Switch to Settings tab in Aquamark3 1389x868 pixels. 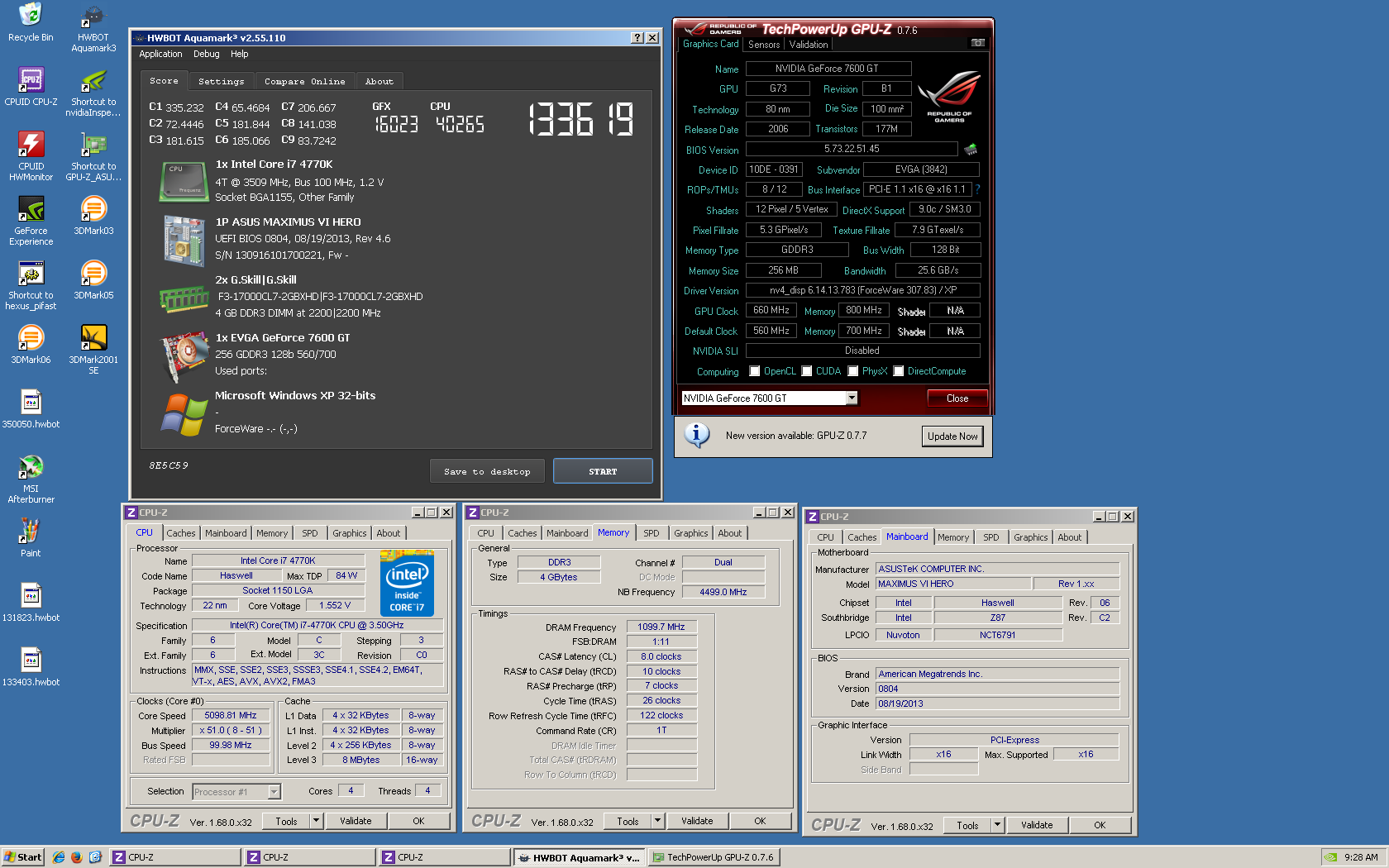click(x=222, y=81)
